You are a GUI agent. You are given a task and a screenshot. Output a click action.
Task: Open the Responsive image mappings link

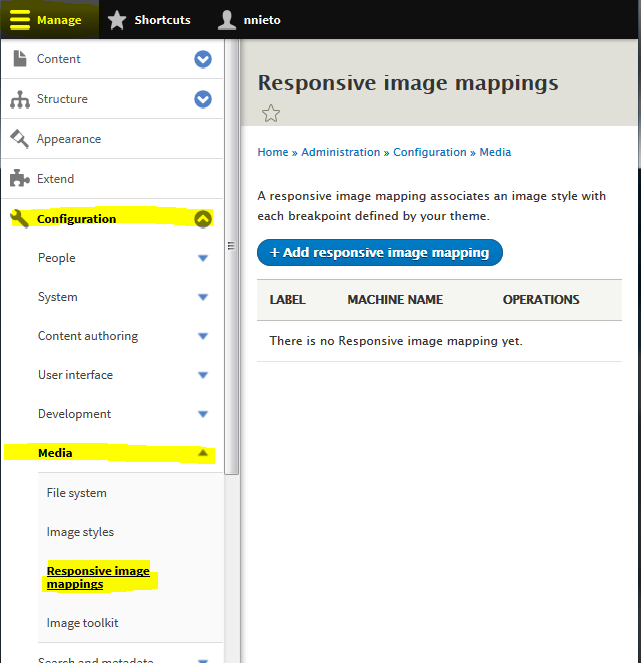pyautogui.click(x=98, y=577)
